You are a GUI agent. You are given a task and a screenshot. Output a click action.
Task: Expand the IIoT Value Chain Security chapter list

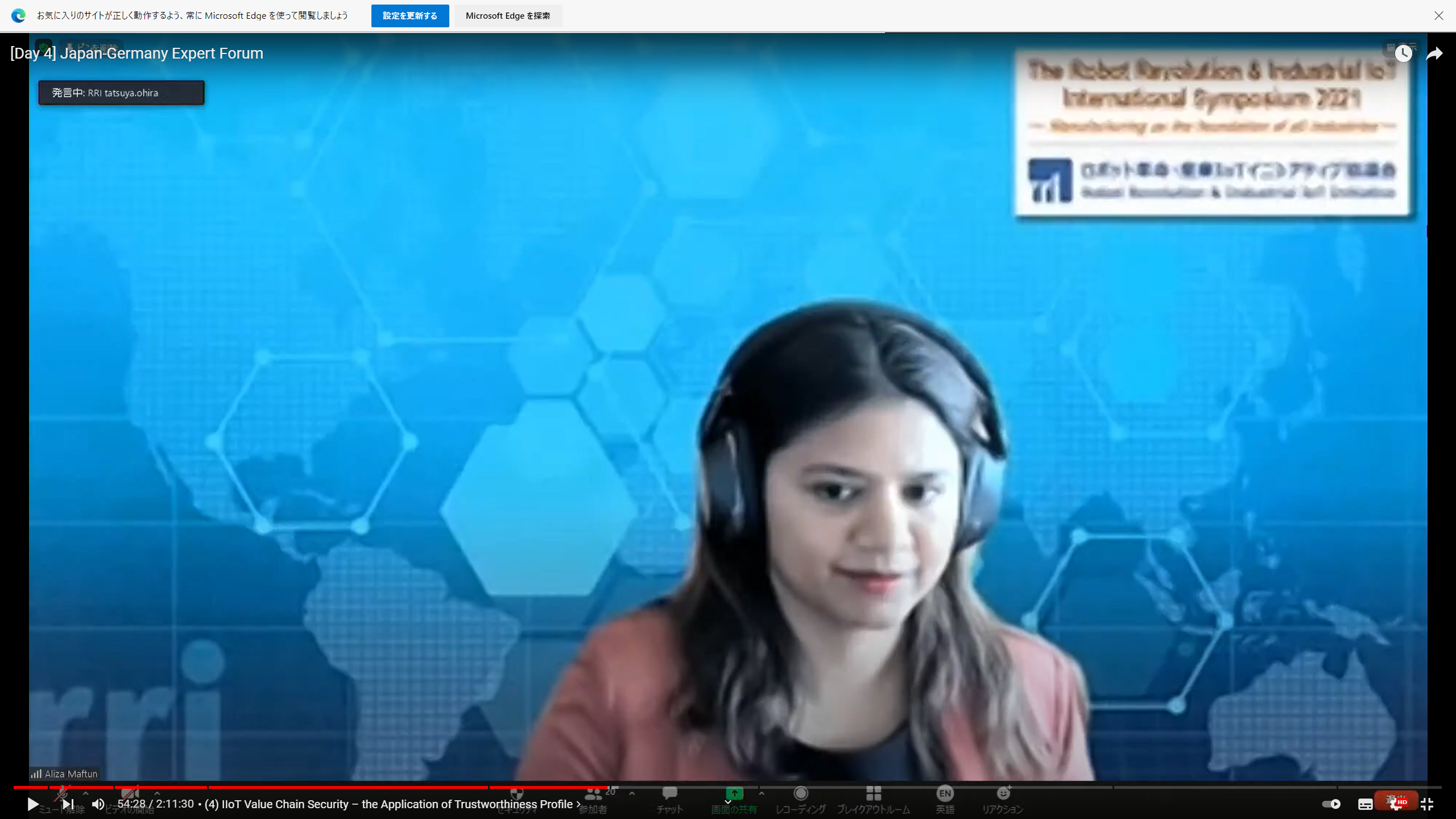(x=392, y=804)
